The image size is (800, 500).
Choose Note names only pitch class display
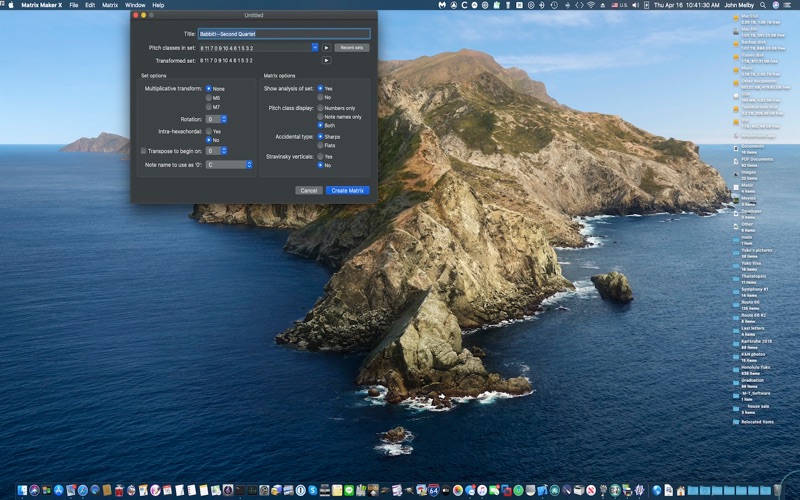click(320, 116)
